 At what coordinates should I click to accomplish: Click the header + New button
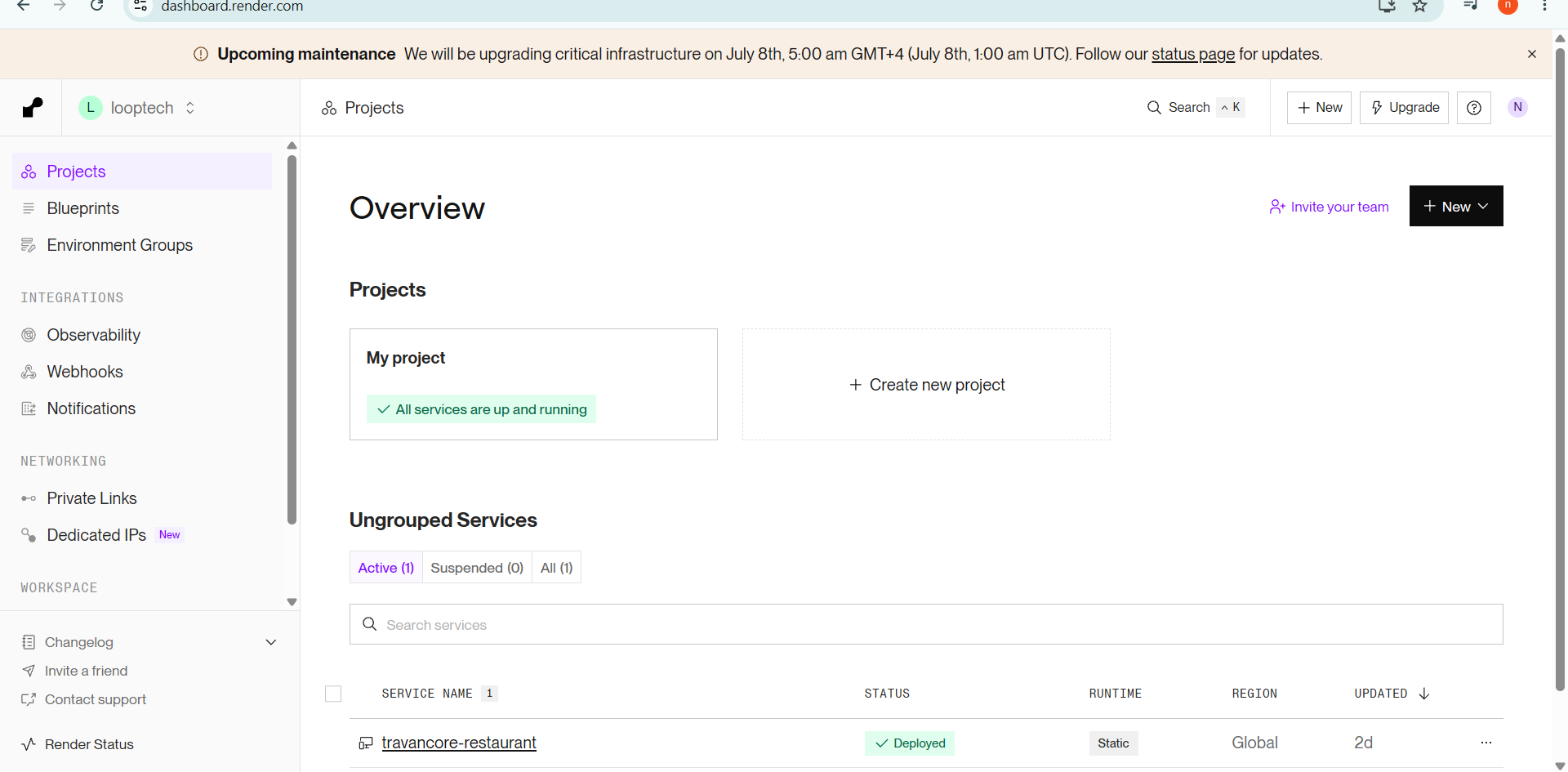[1319, 107]
